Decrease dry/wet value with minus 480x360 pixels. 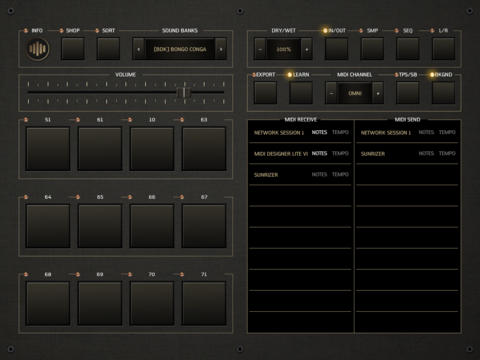click(260, 49)
